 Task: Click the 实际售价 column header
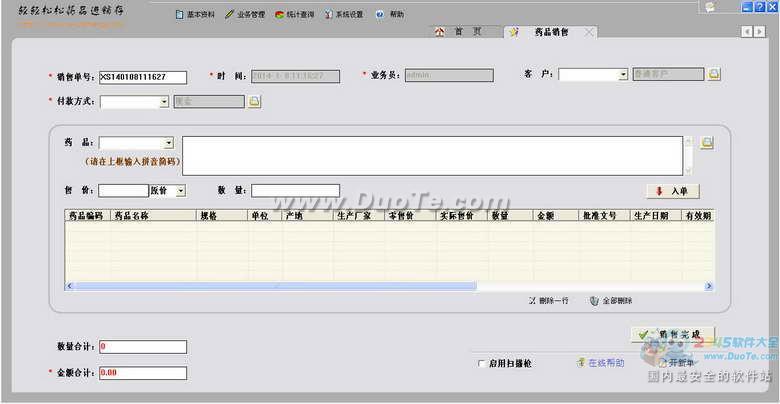click(461, 215)
